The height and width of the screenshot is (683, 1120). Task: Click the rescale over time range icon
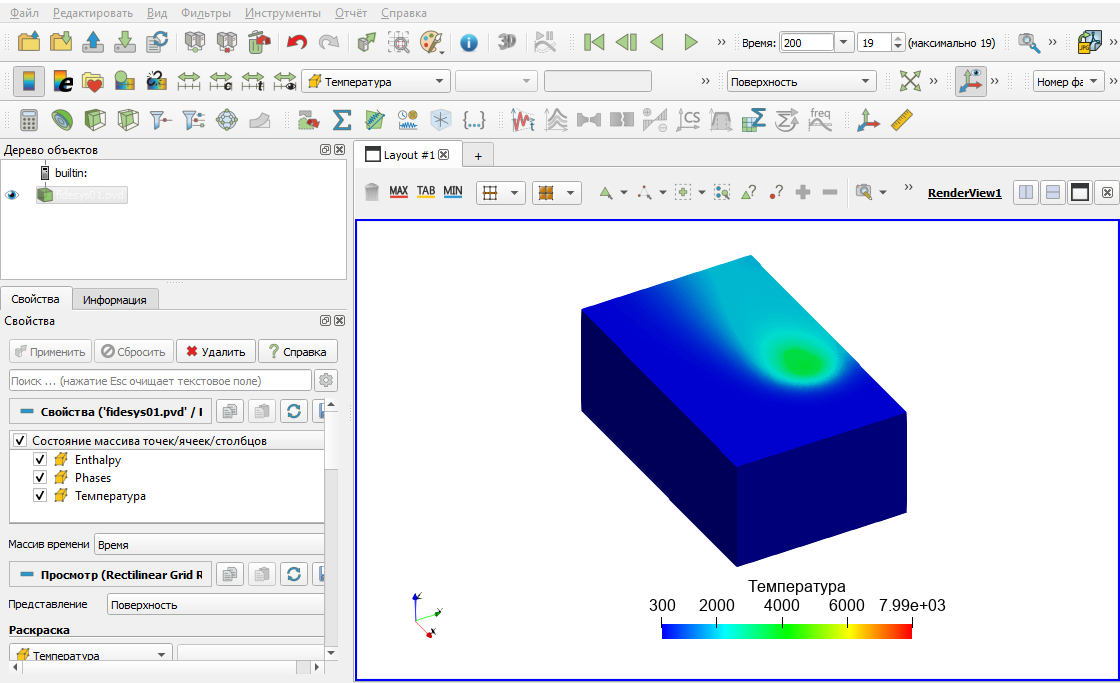252,81
